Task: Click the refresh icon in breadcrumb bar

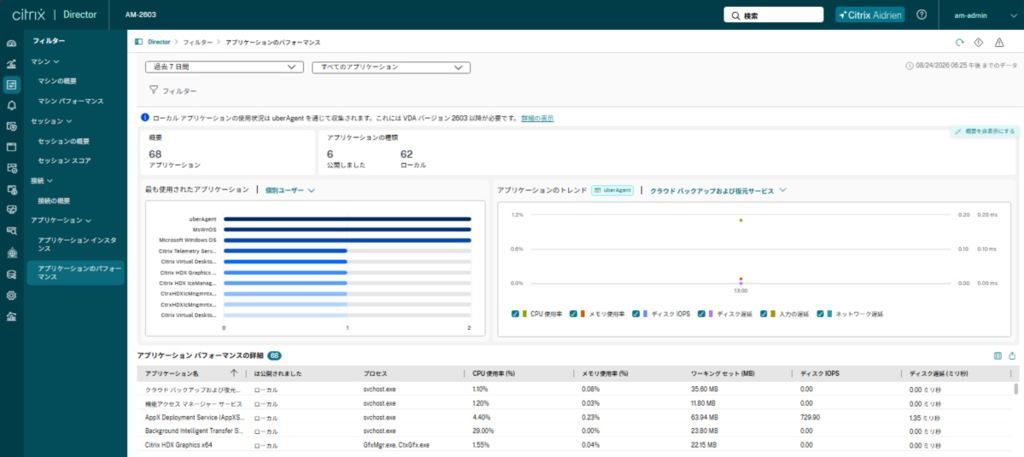Action: coord(959,42)
